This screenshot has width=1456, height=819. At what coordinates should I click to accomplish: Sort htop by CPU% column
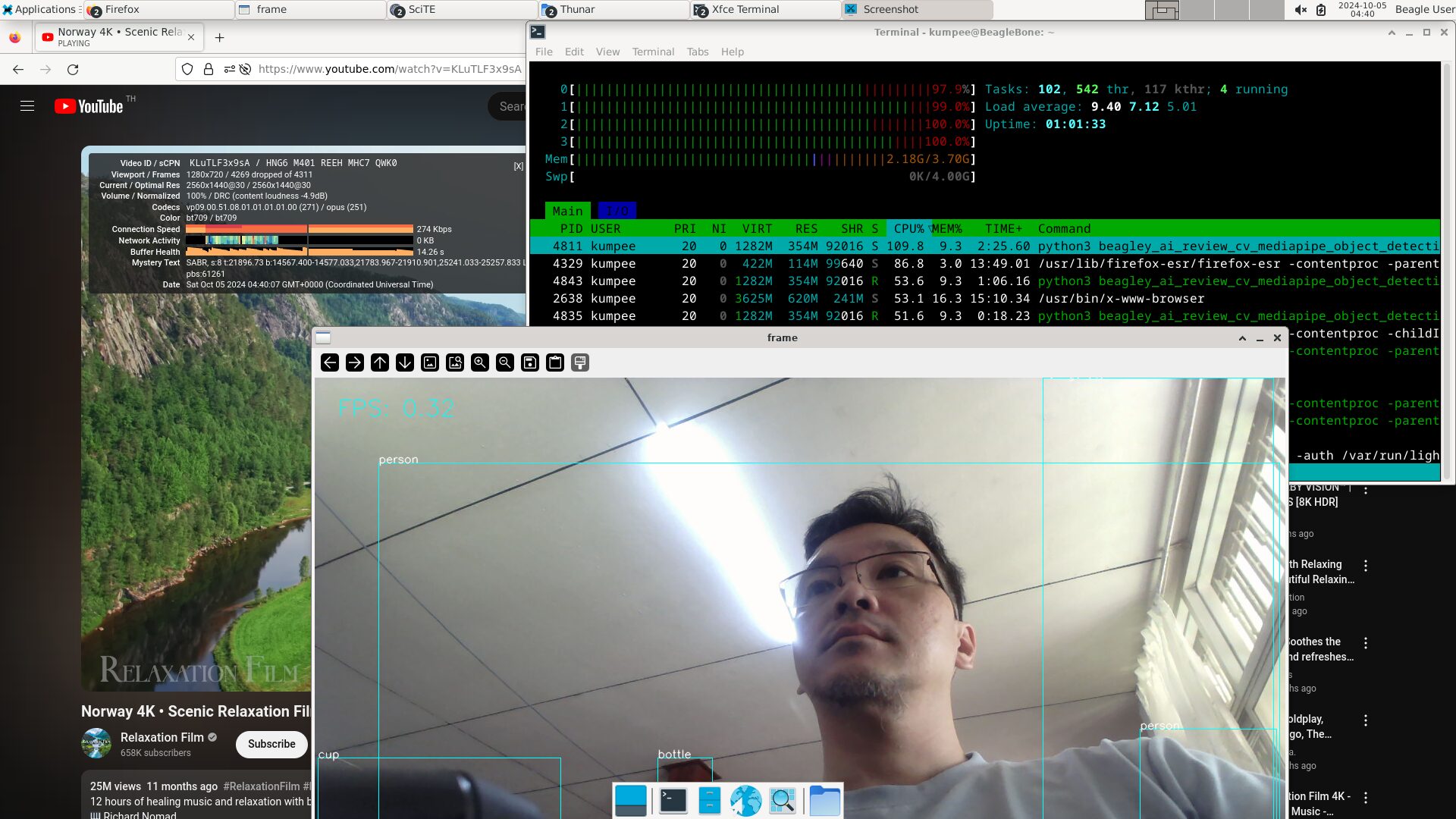(908, 228)
